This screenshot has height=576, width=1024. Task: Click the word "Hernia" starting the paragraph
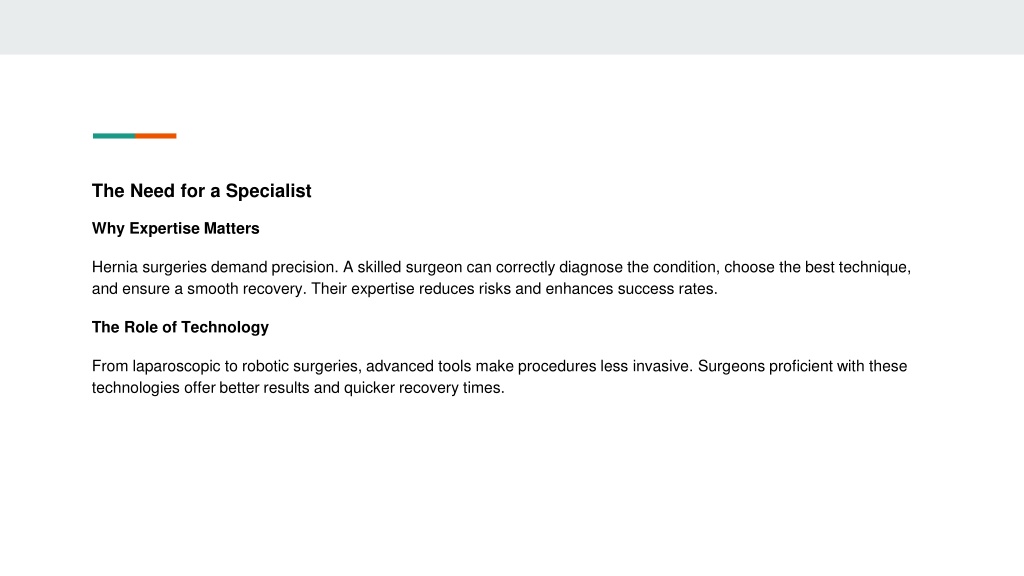pyautogui.click(x=115, y=267)
